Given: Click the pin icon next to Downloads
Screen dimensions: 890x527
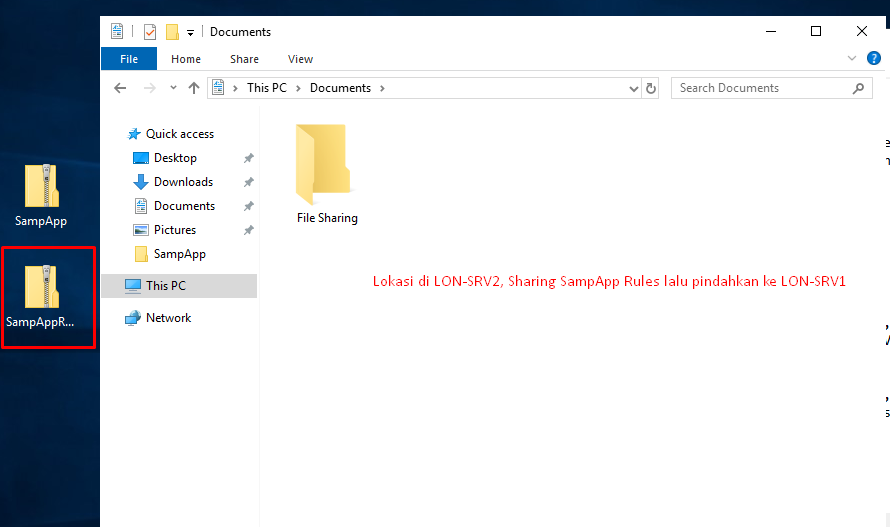Looking at the screenshot, I should click(x=249, y=182).
